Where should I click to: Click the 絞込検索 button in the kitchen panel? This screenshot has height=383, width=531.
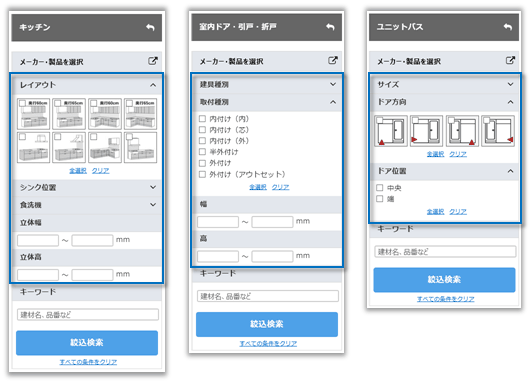87,343
